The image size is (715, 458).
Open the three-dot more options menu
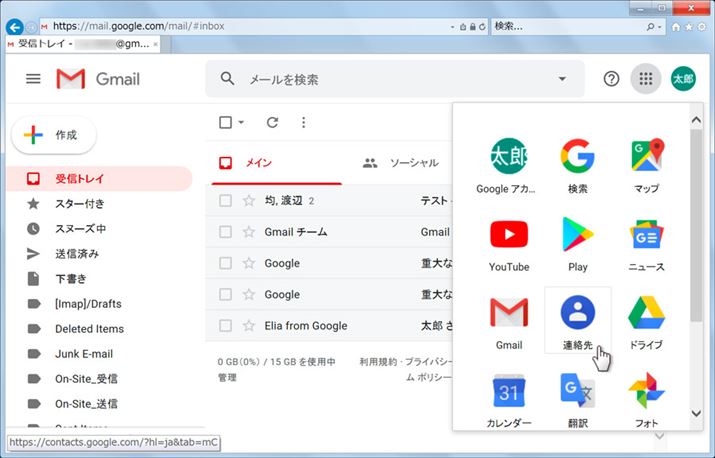[304, 123]
